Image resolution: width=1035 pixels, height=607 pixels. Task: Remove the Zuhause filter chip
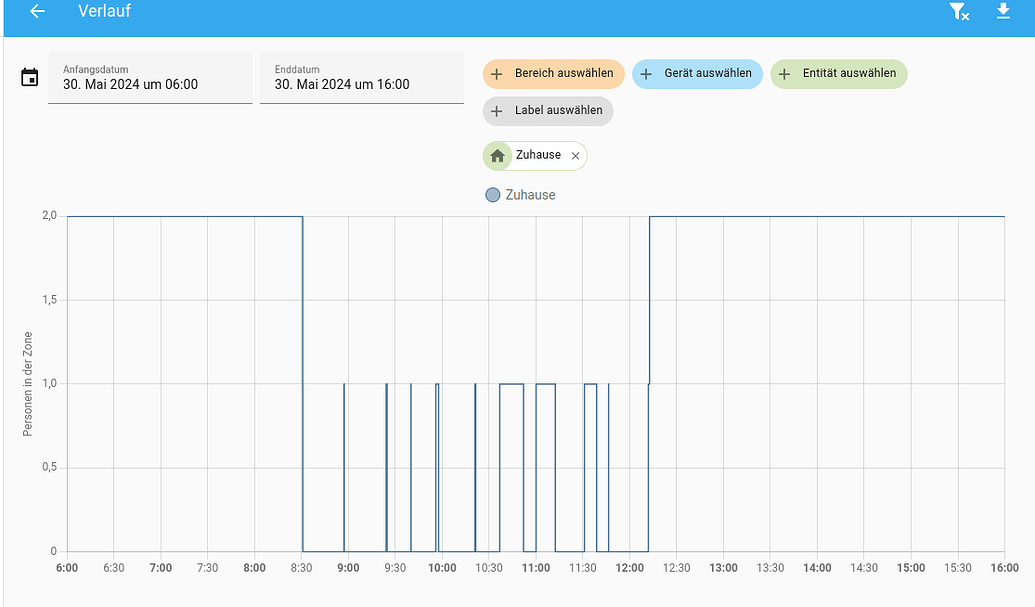[575, 155]
